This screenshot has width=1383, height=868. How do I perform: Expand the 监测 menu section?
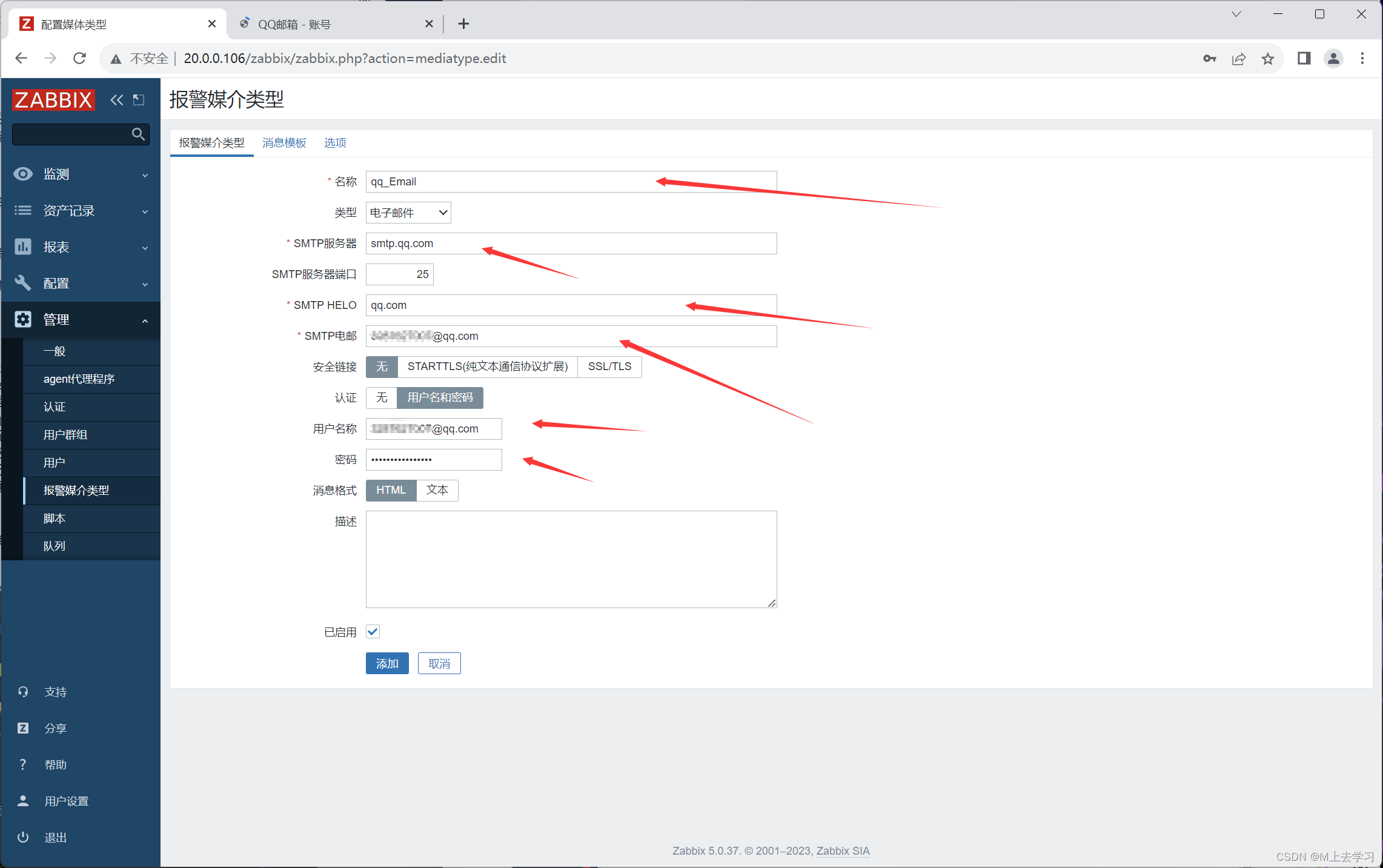pyautogui.click(x=145, y=176)
